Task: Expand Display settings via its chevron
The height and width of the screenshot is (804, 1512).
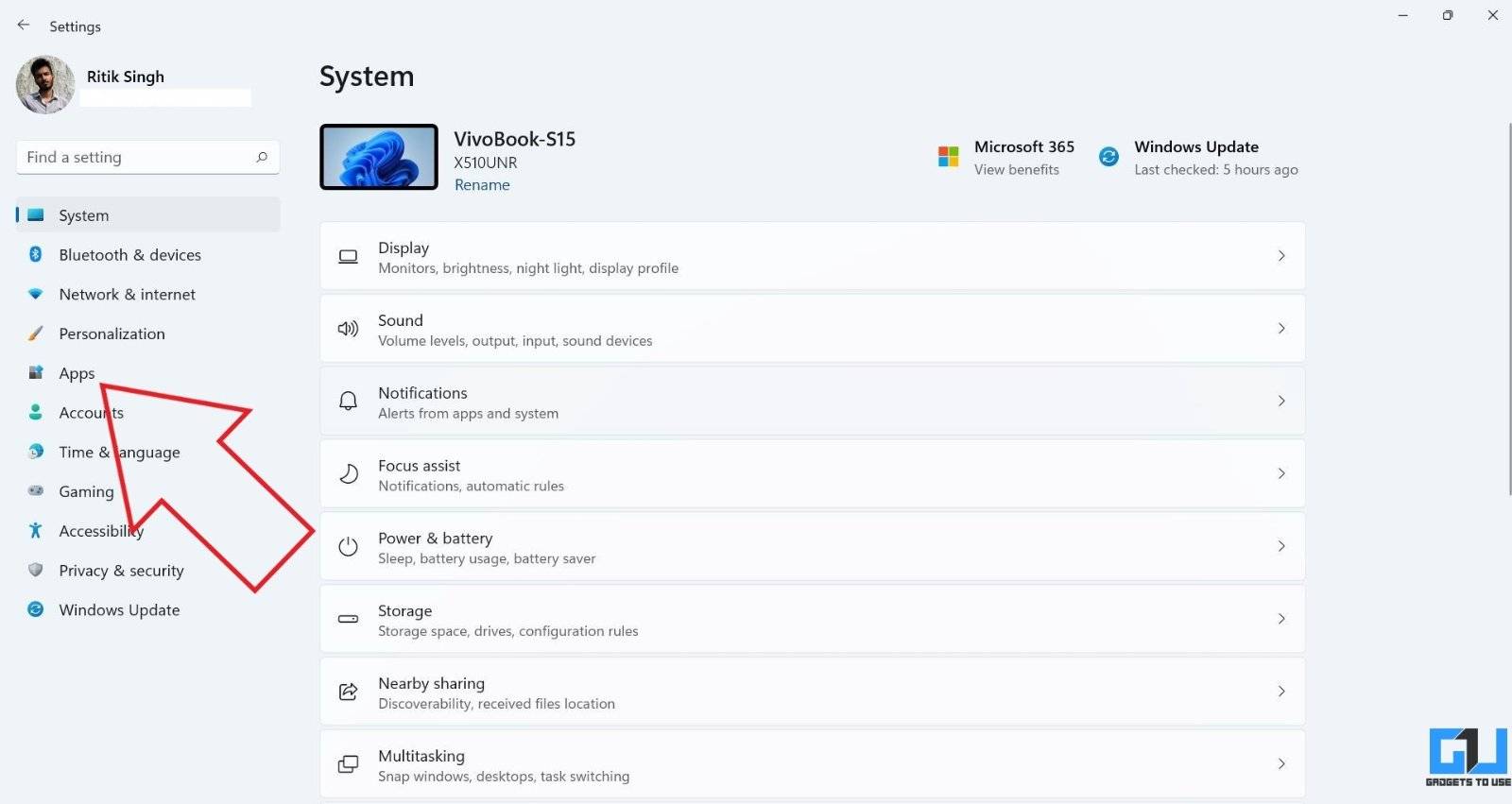Action: (1281, 256)
